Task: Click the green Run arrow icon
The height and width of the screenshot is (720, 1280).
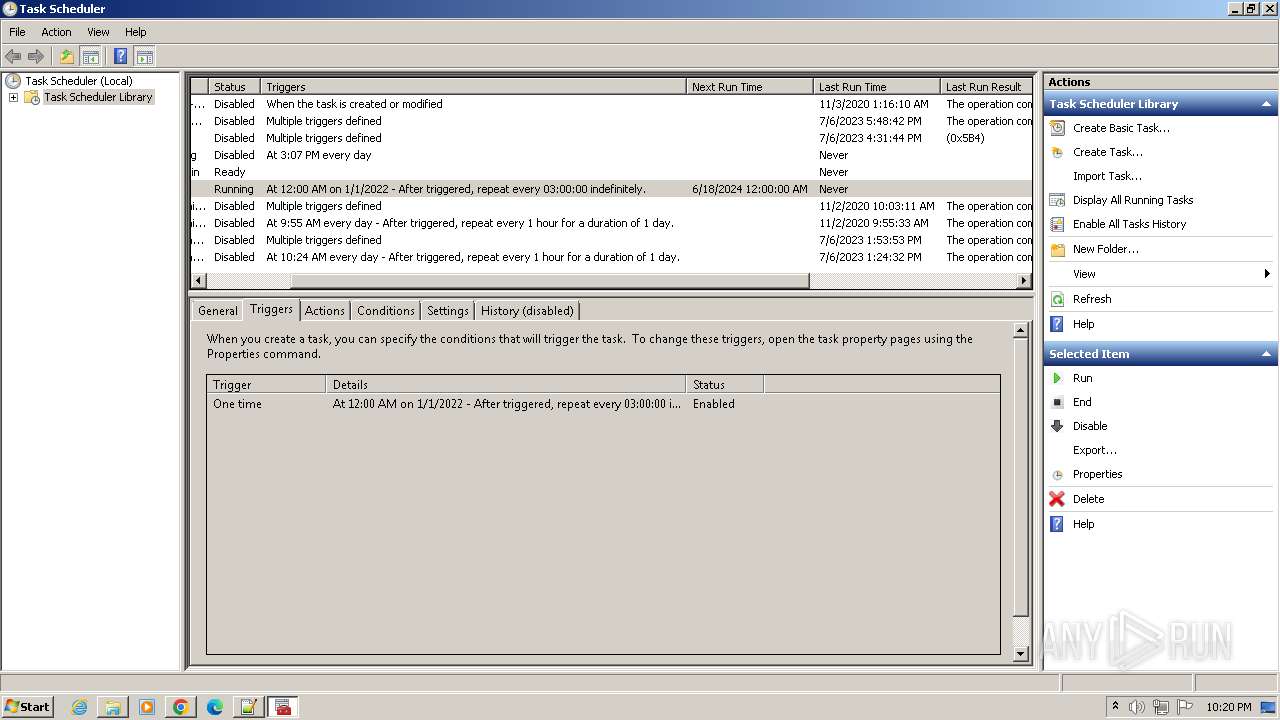Action: pos(1057,378)
